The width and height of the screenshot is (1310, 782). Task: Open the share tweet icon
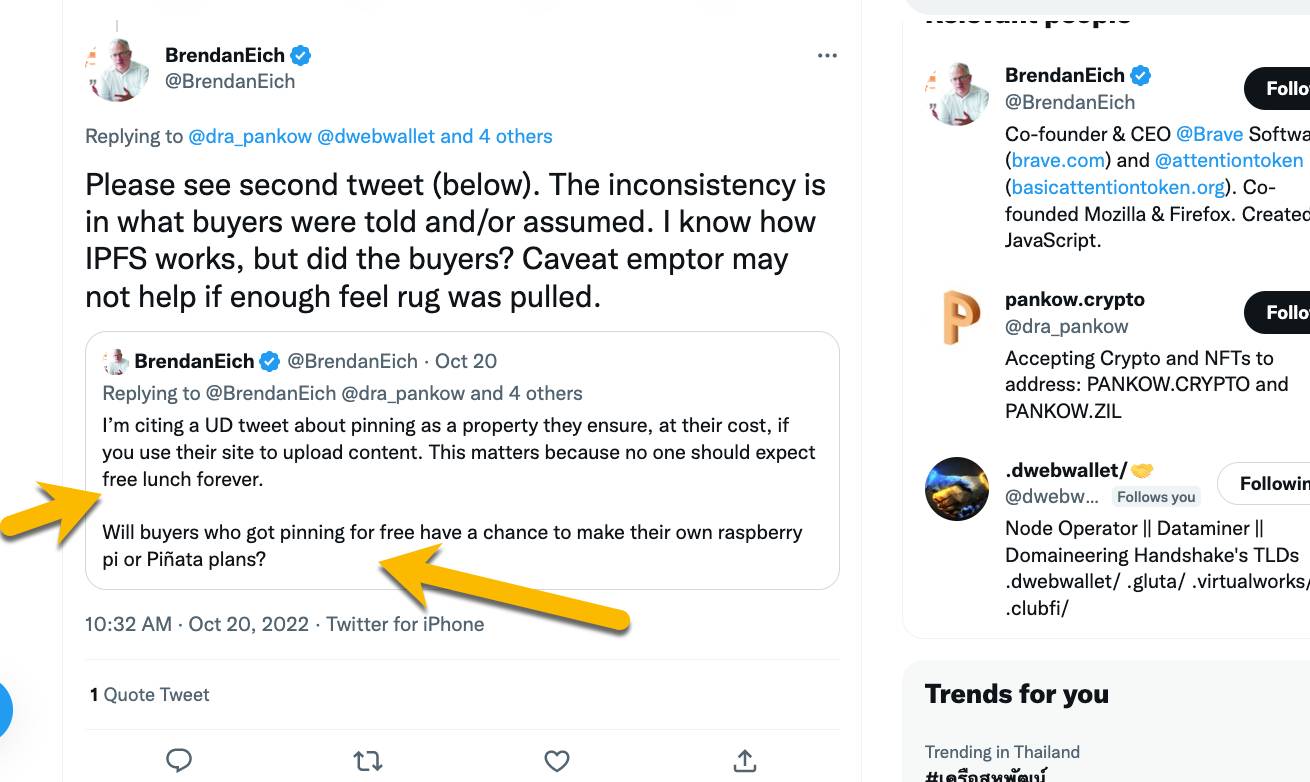[744, 761]
